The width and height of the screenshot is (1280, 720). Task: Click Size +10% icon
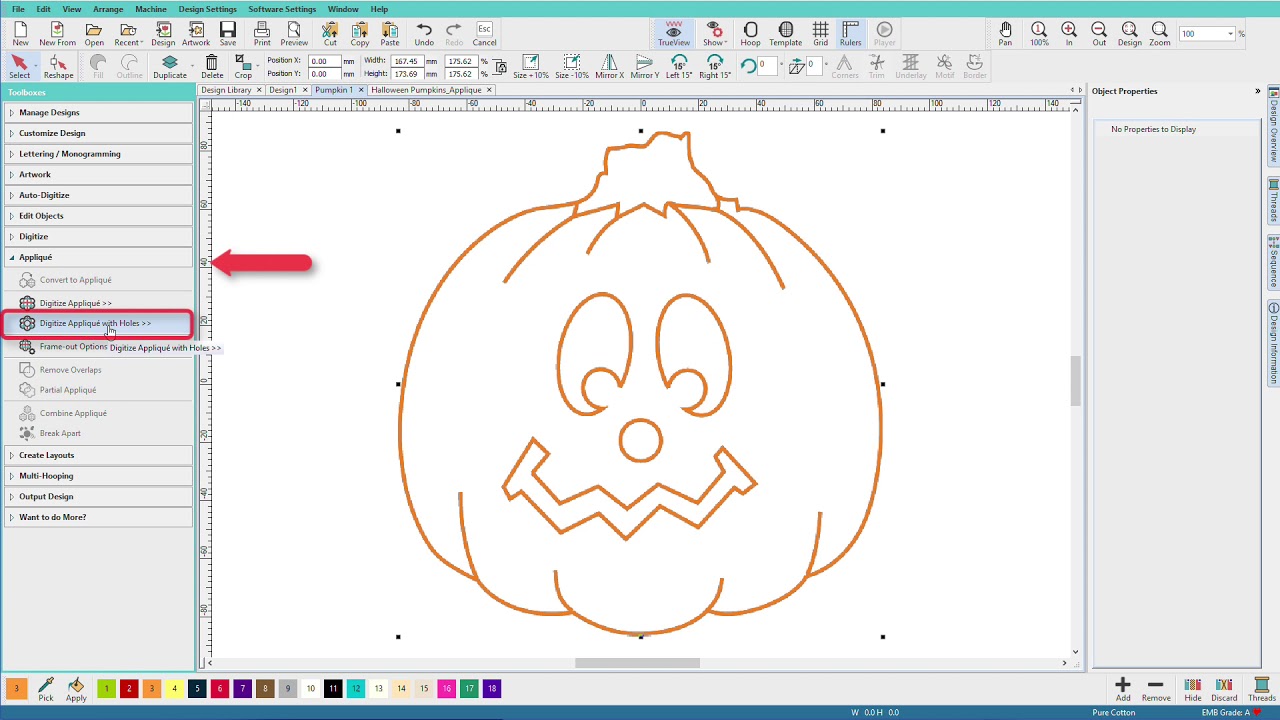point(531,67)
